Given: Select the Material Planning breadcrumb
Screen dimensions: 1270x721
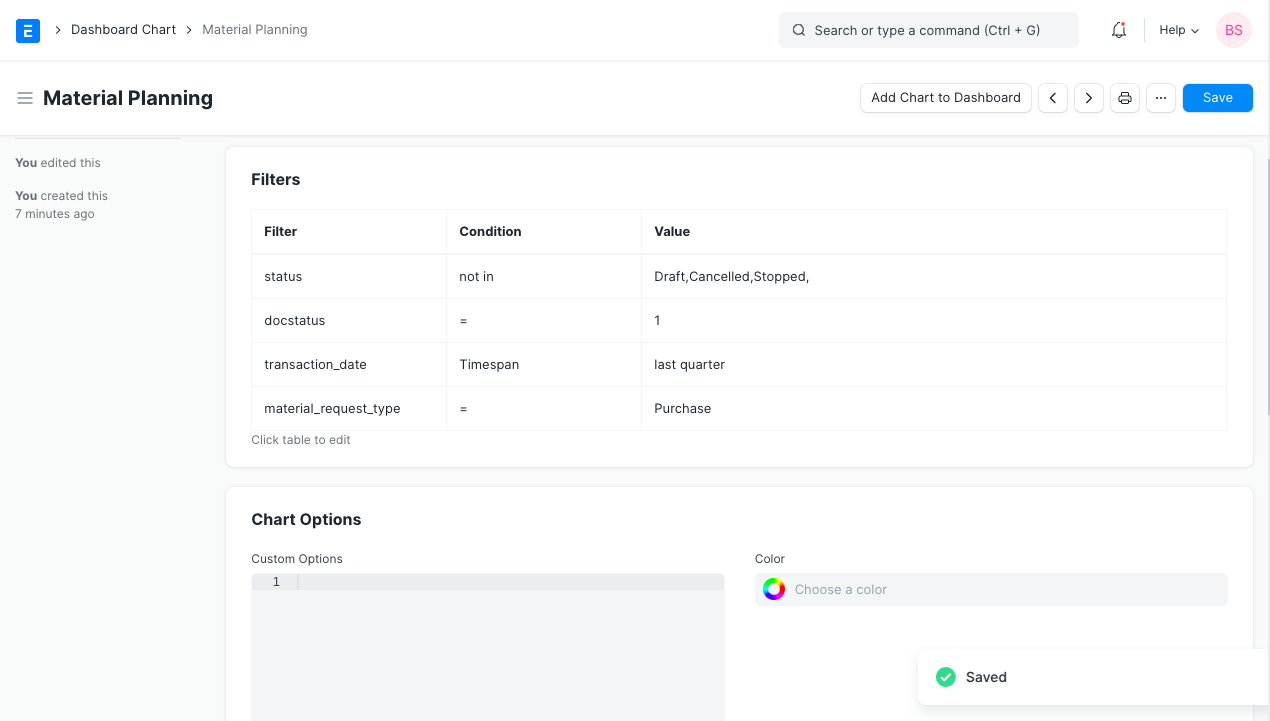Looking at the screenshot, I should tap(254, 30).
